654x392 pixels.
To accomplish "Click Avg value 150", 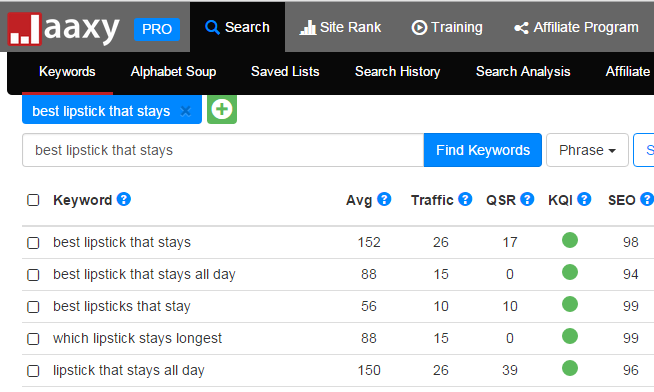I will (369, 370).
